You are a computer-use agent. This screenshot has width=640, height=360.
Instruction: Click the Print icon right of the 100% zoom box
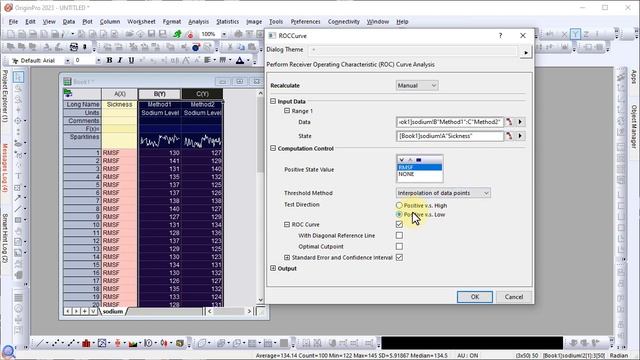[238, 34]
